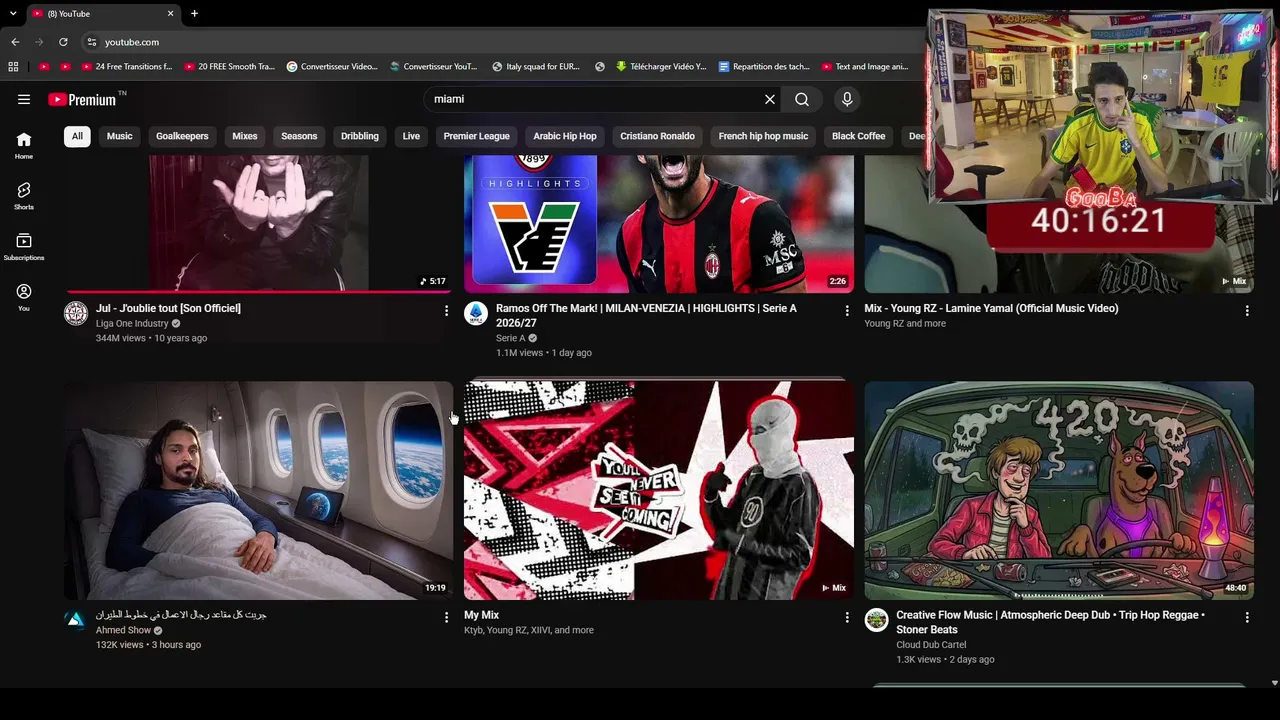Viewport: 1280px width, 720px height.
Task: Play the My Mix red graphic thumbnail
Action: (x=659, y=490)
